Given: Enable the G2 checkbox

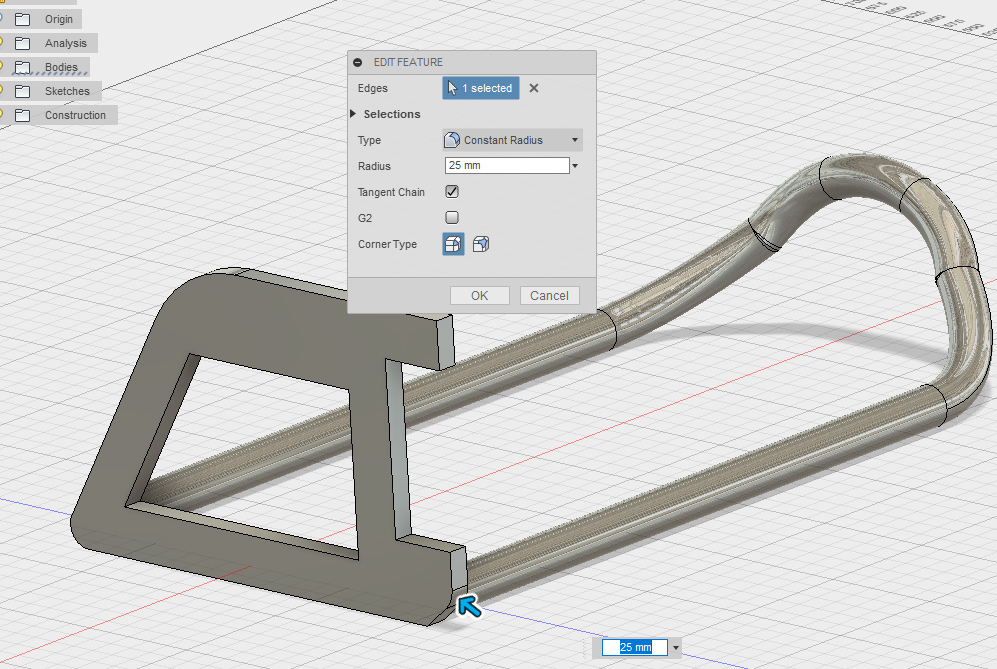Looking at the screenshot, I should click(452, 217).
